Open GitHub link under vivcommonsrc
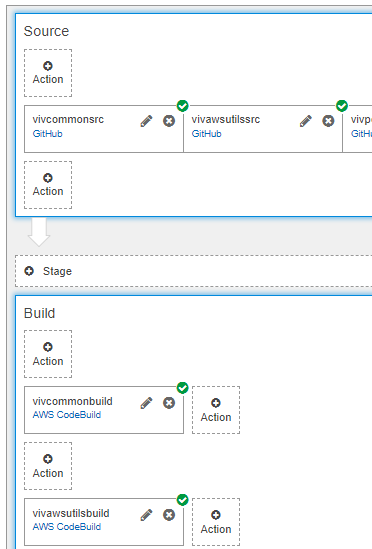Viewport: 372px width, 549px height. [x=47, y=134]
